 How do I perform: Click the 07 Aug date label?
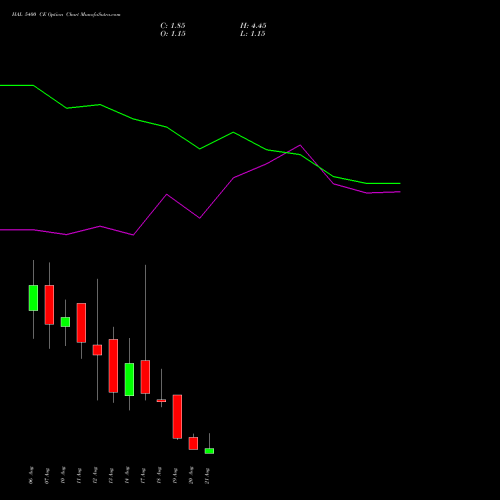tap(47, 475)
